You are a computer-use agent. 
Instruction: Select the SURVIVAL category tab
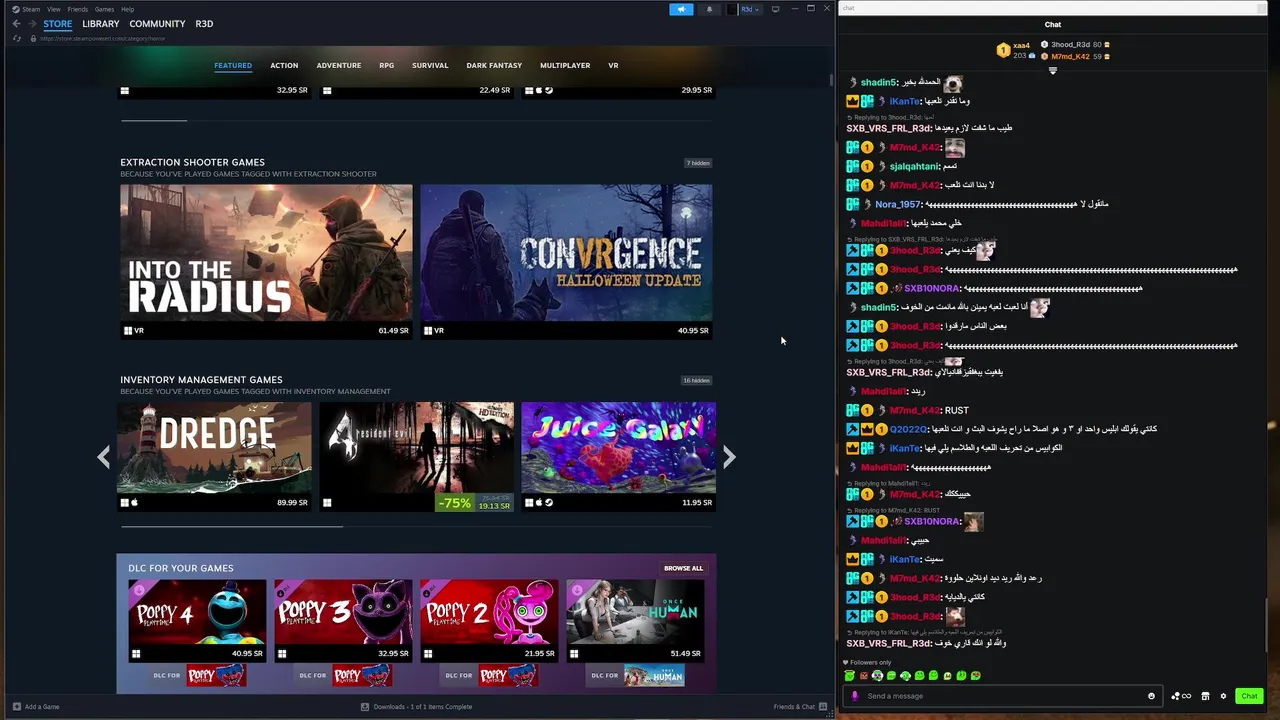click(x=430, y=66)
